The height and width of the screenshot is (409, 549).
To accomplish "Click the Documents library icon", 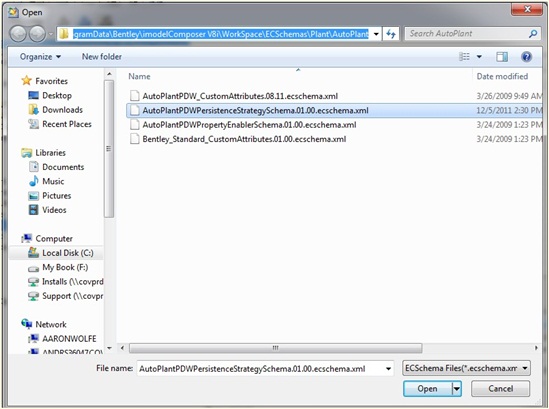I will pos(34,167).
